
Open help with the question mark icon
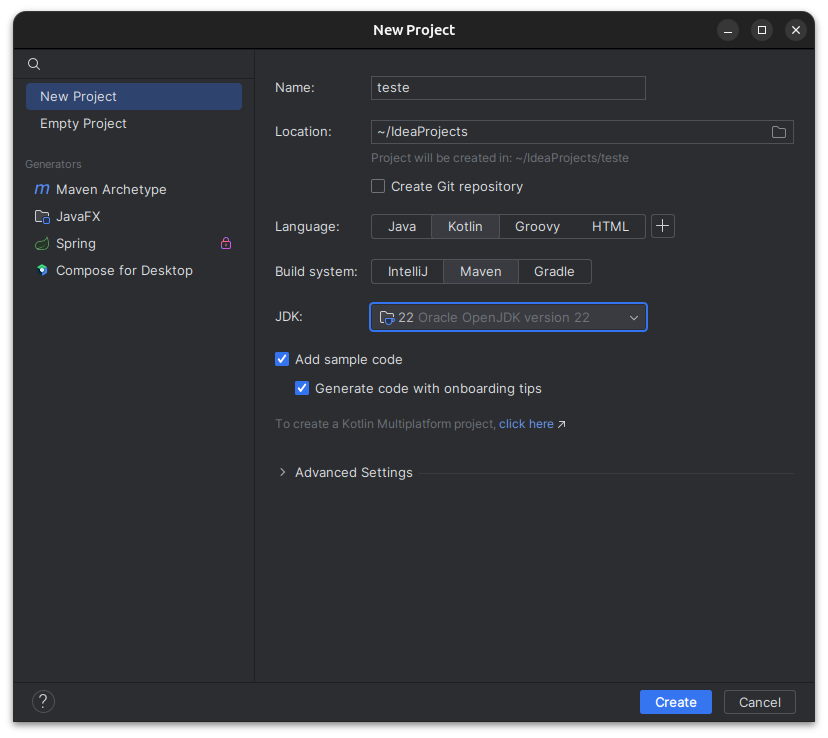(43, 702)
